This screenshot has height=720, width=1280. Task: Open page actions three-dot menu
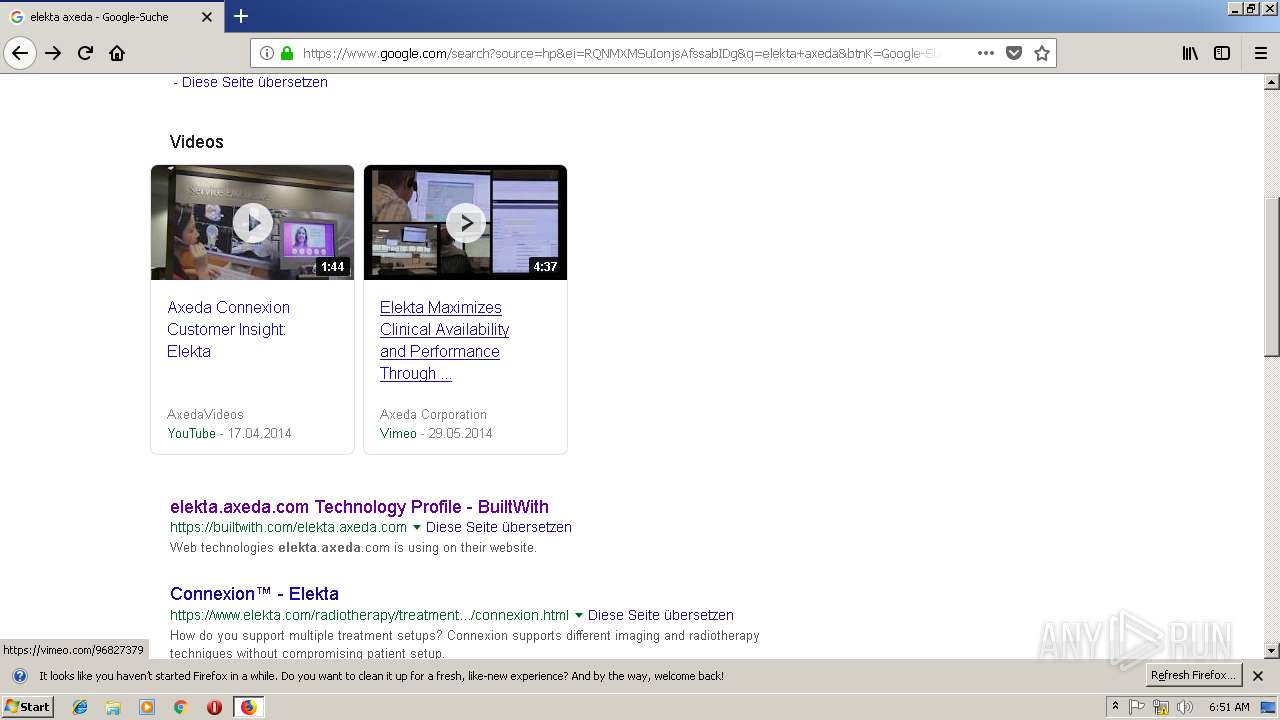pyautogui.click(x=985, y=53)
